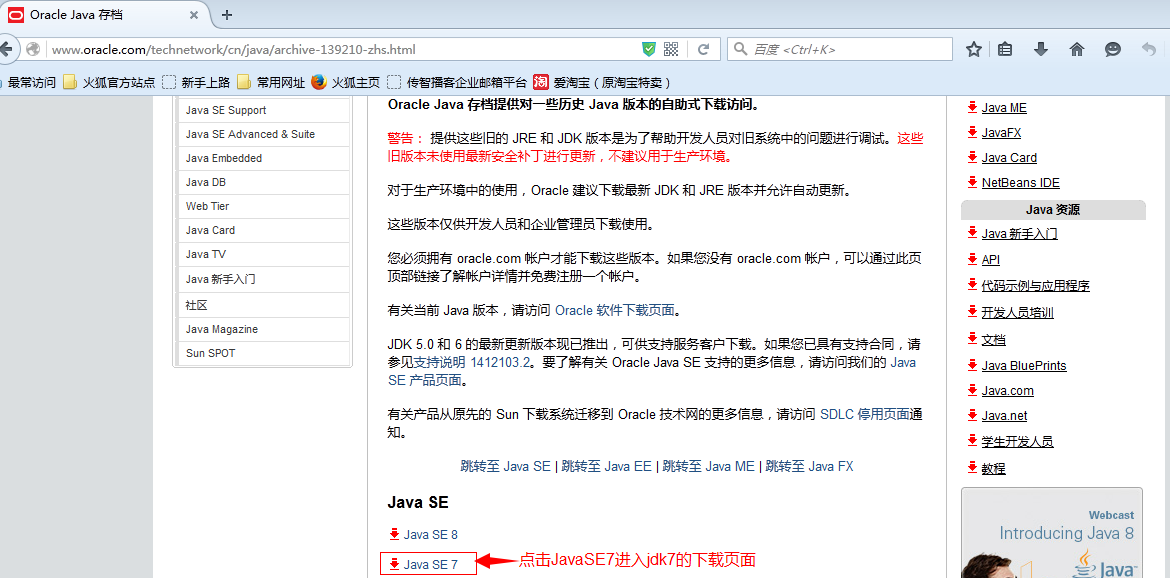Open the 文档 link
Screen dimensions: 1170x578
click(x=993, y=339)
